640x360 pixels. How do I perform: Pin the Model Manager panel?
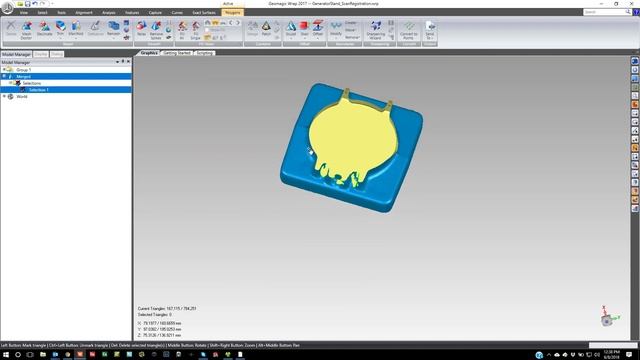(x=123, y=62)
